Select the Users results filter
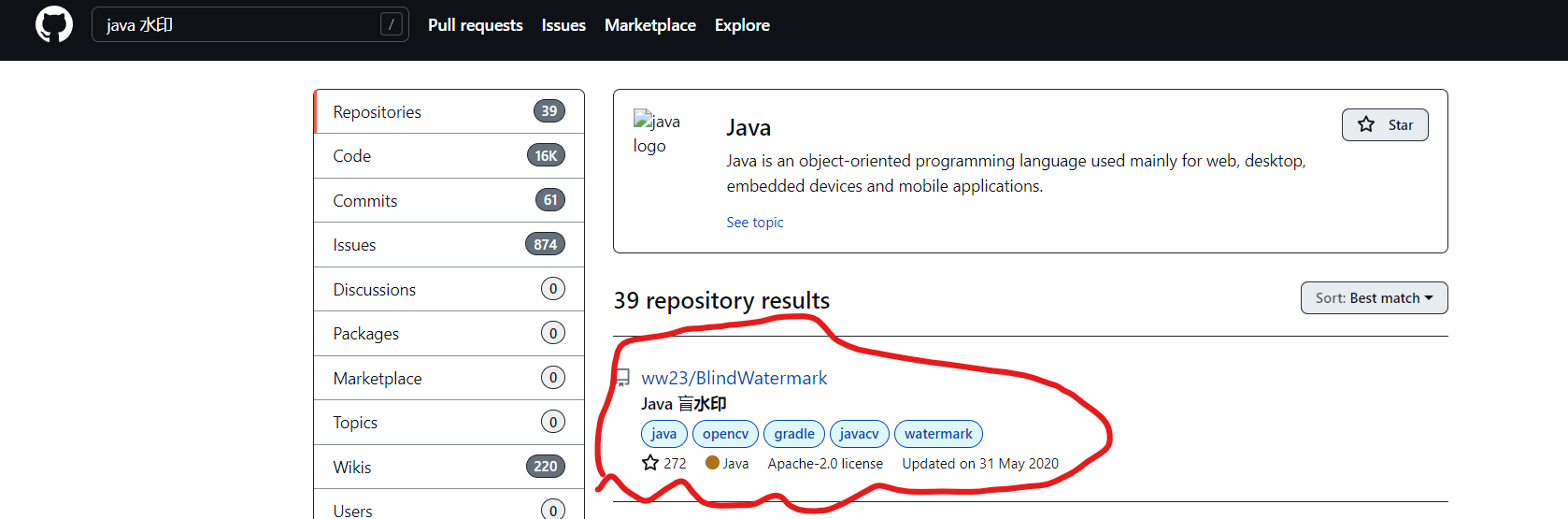Viewport: 1568px width, 519px height. (x=449, y=506)
